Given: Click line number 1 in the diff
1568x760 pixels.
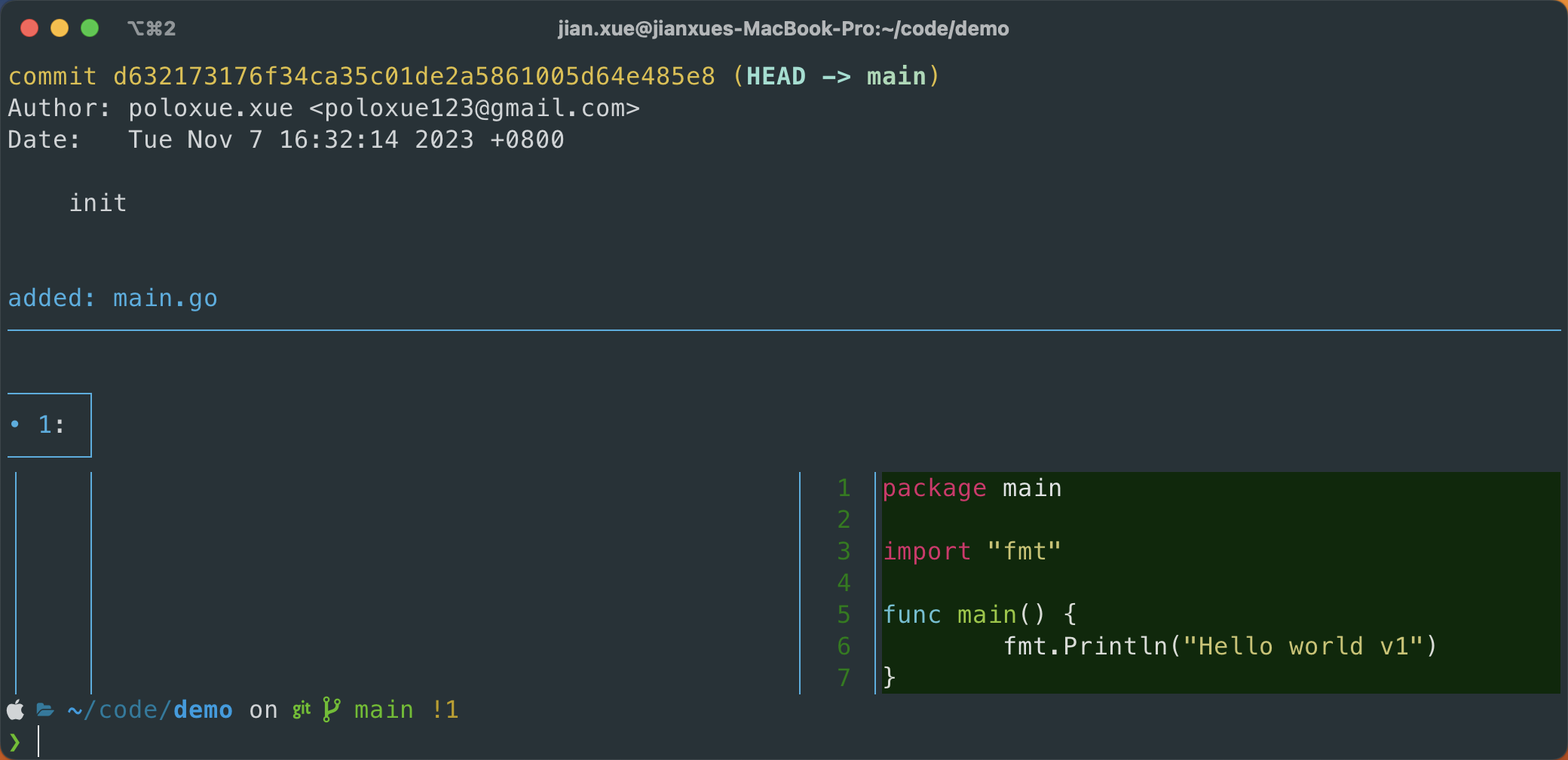Looking at the screenshot, I should coord(844,488).
